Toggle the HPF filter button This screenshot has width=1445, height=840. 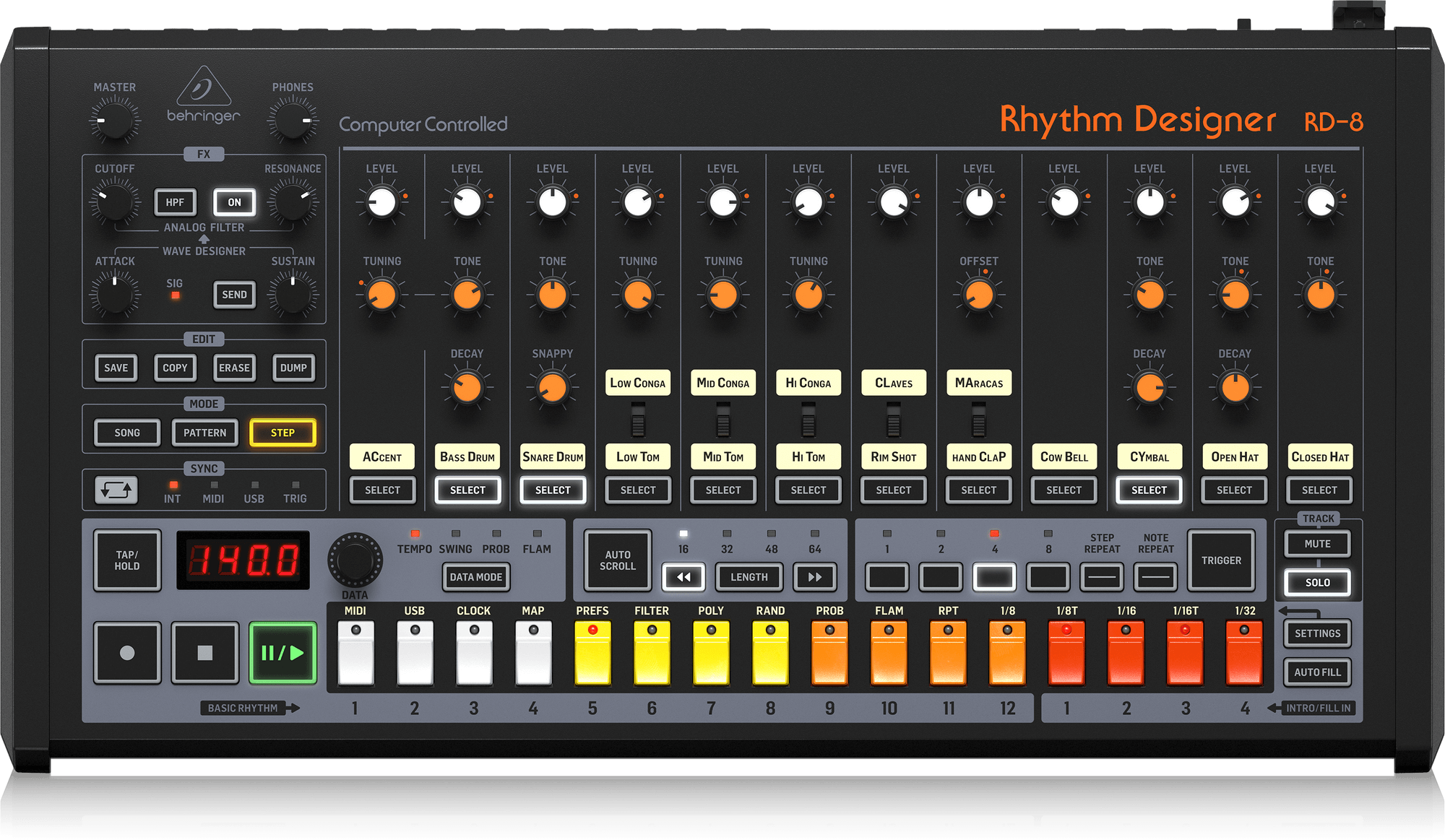[175, 202]
